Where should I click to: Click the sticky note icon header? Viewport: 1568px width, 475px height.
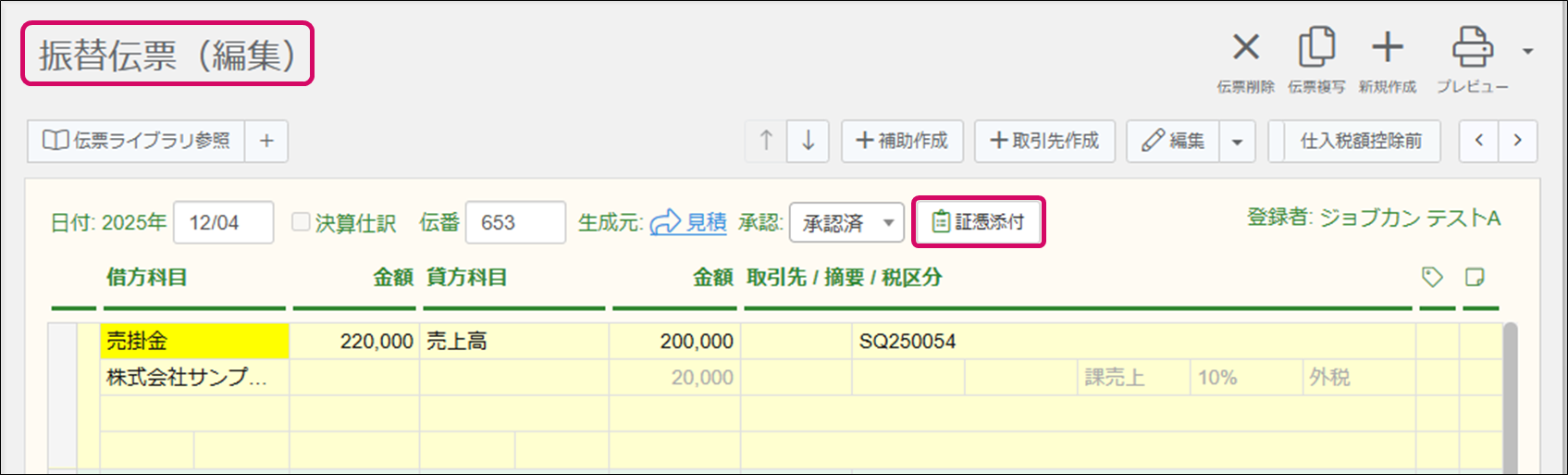(1475, 277)
